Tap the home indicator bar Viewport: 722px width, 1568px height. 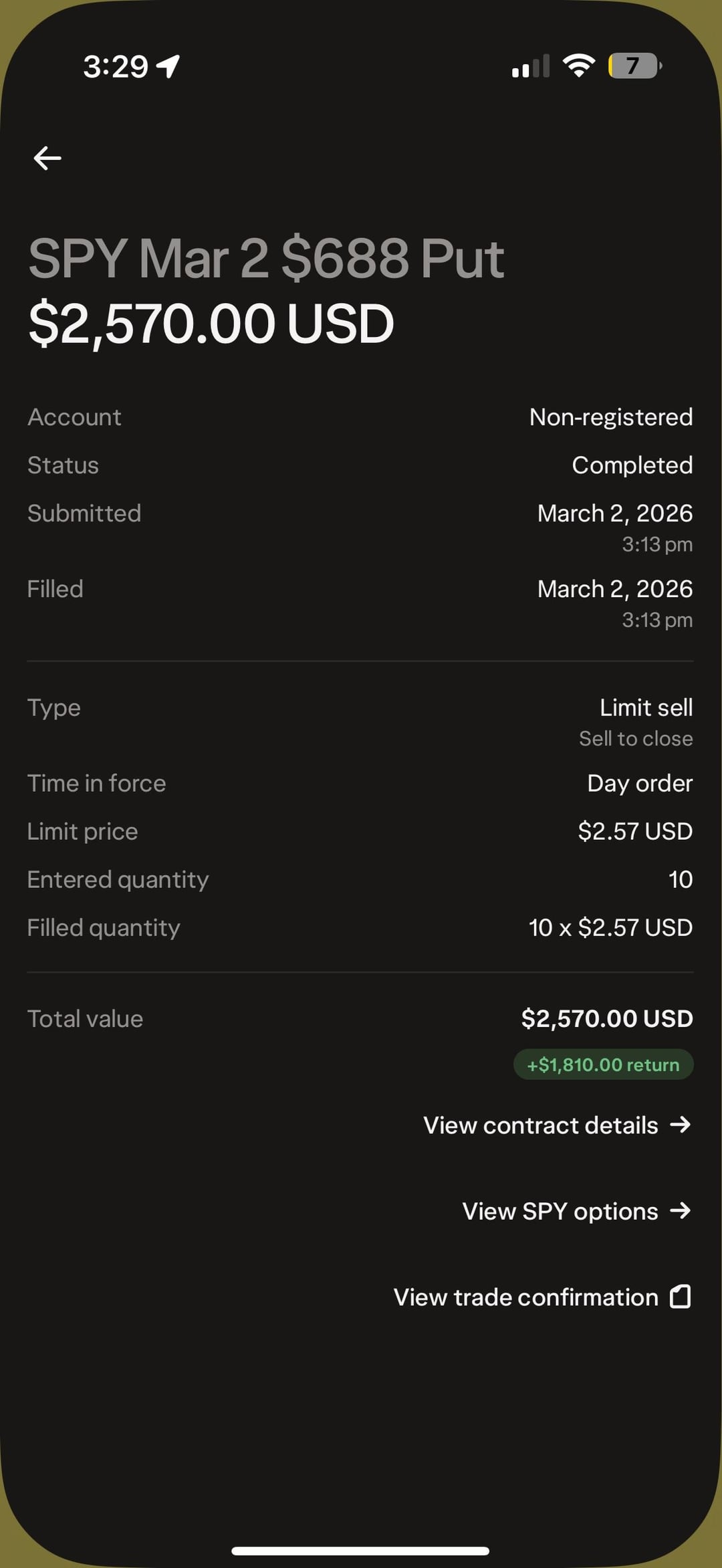click(360, 1551)
